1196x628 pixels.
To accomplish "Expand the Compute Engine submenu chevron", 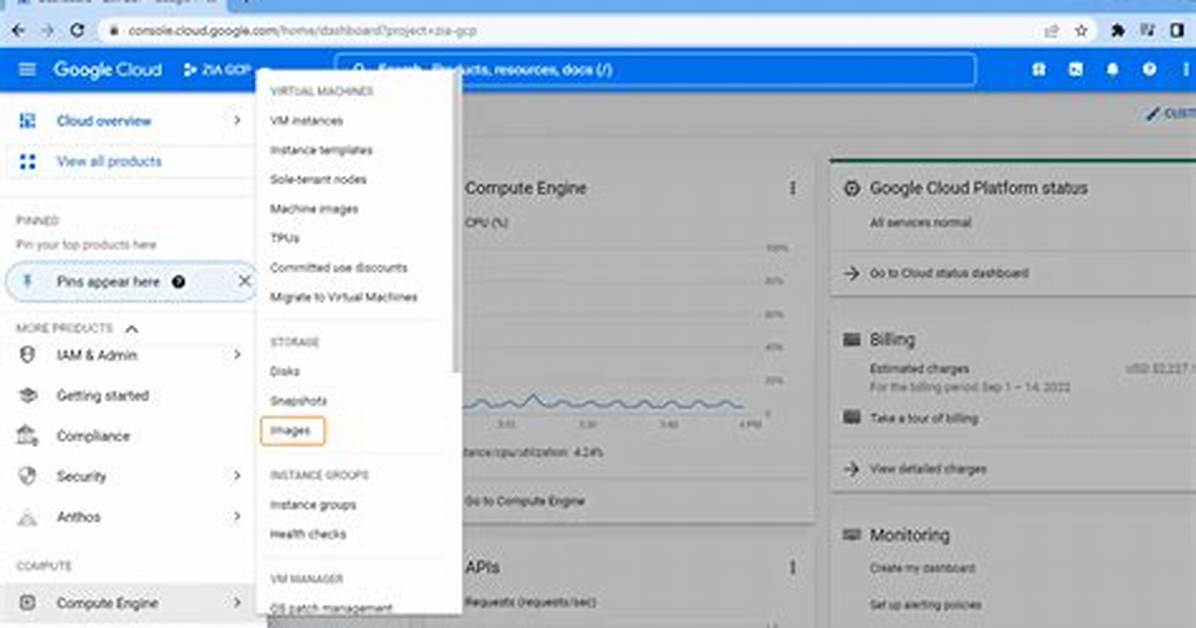I will point(237,603).
